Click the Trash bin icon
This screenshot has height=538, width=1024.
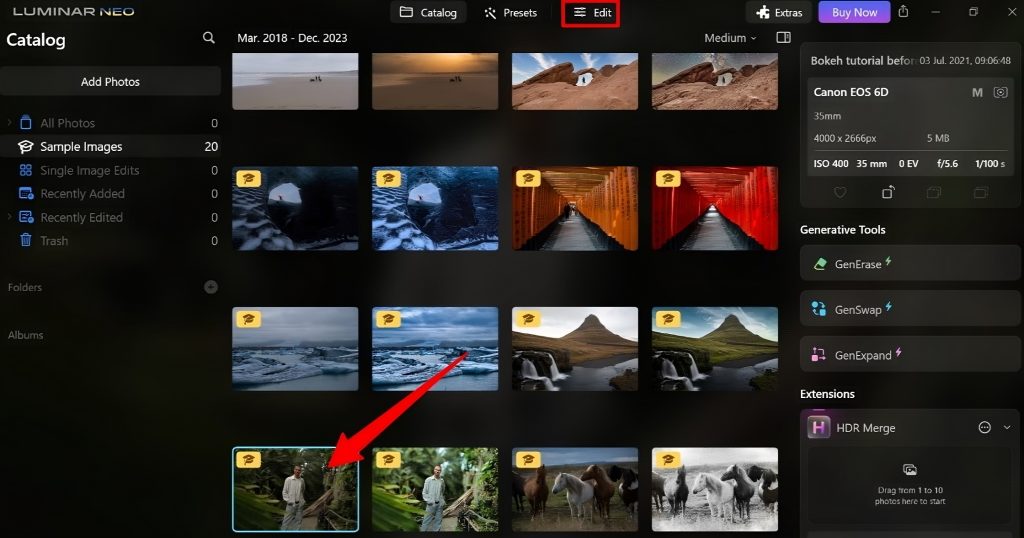click(x=25, y=240)
